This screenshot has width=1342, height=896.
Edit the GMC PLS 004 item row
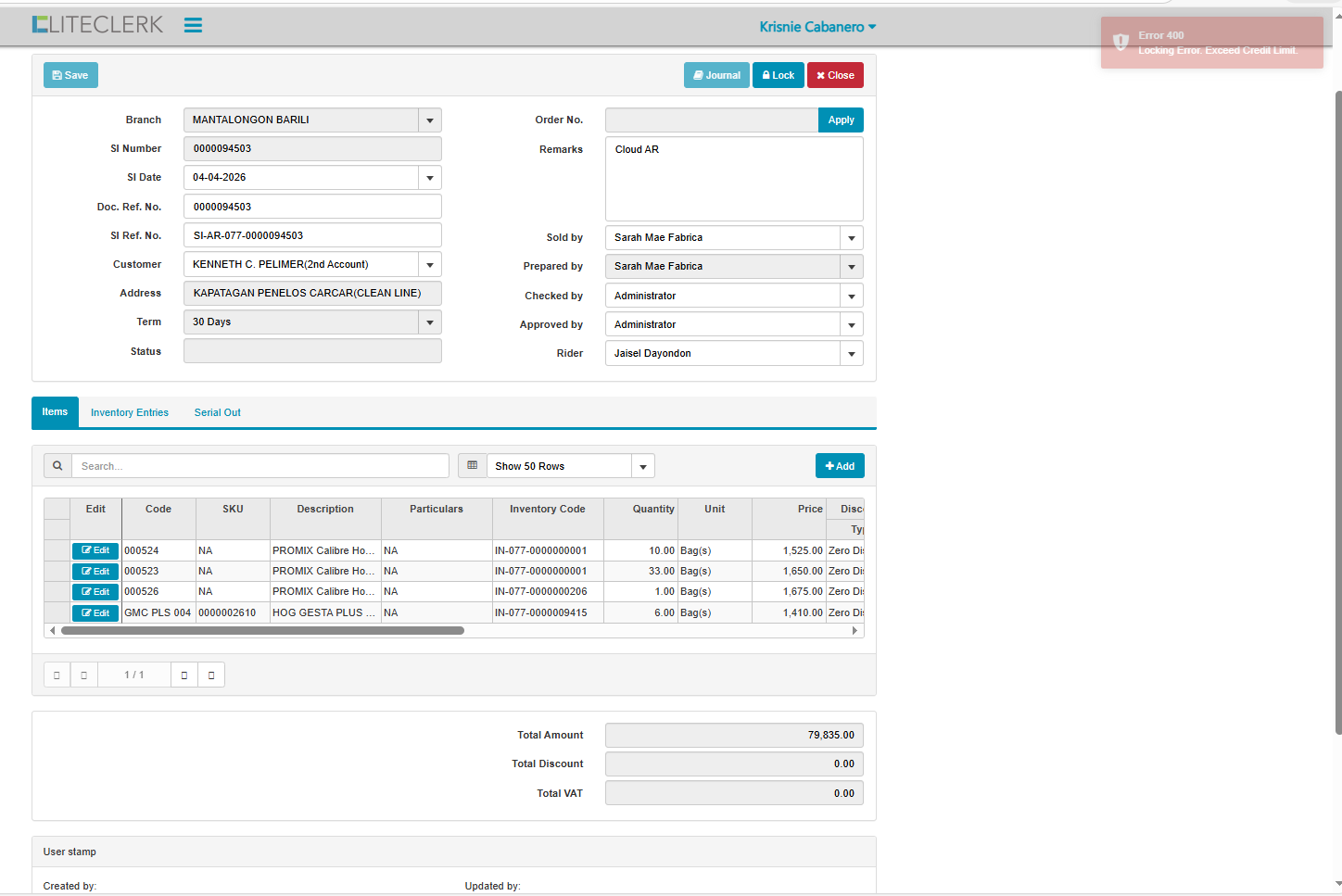pyautogui.click(x=95, y=613)
